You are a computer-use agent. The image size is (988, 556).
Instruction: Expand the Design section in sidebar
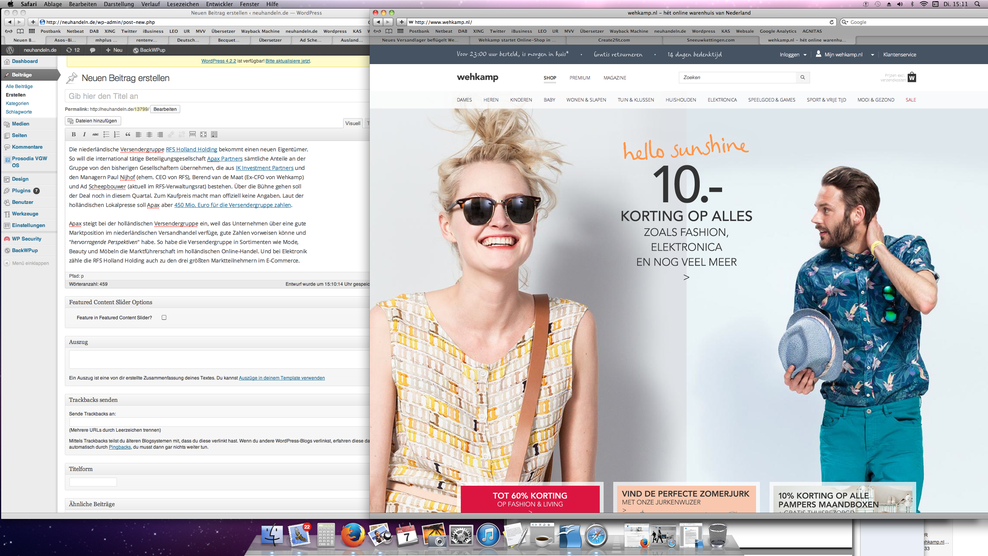20,179
